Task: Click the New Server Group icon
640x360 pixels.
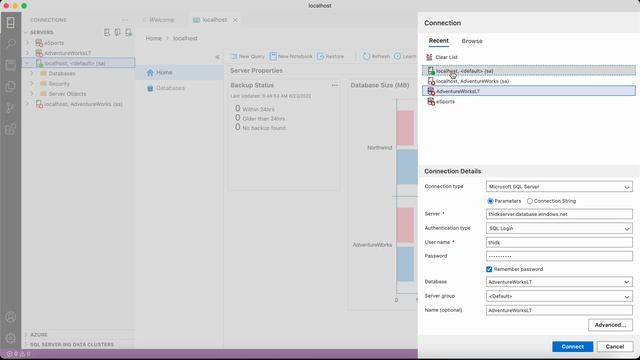Action: point(118,32)
